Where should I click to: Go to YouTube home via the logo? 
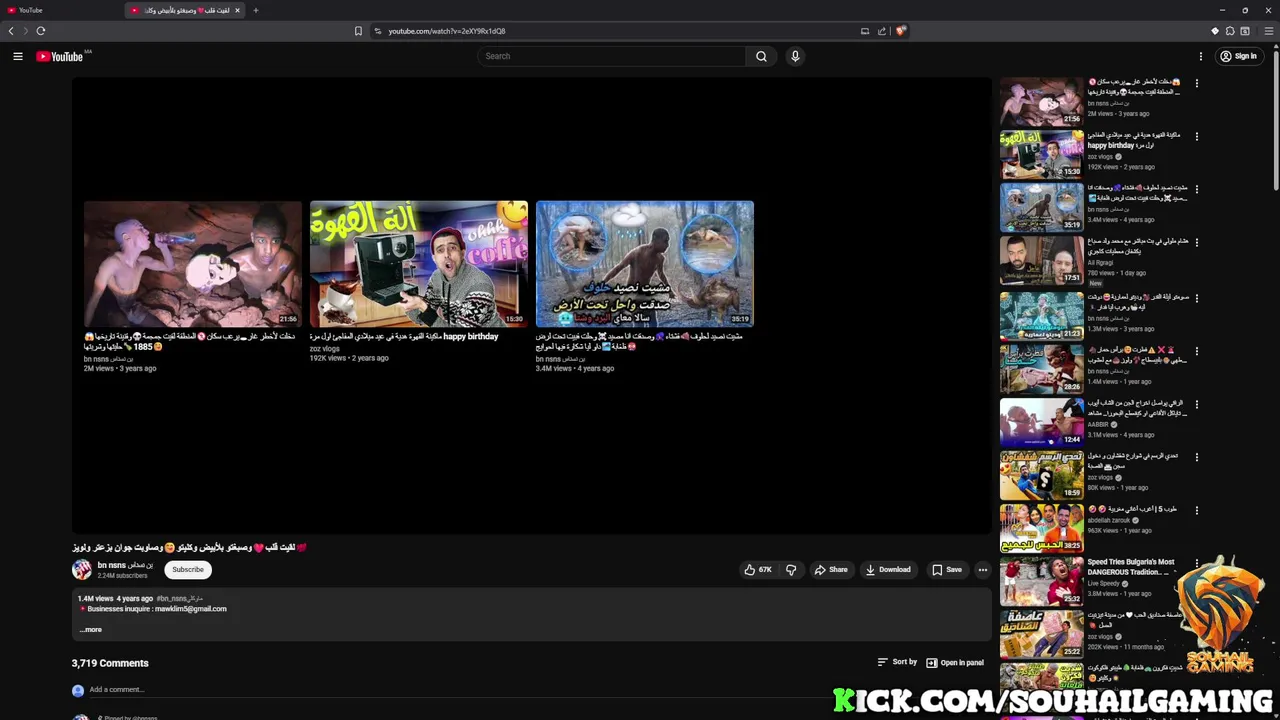pos(60,56)
